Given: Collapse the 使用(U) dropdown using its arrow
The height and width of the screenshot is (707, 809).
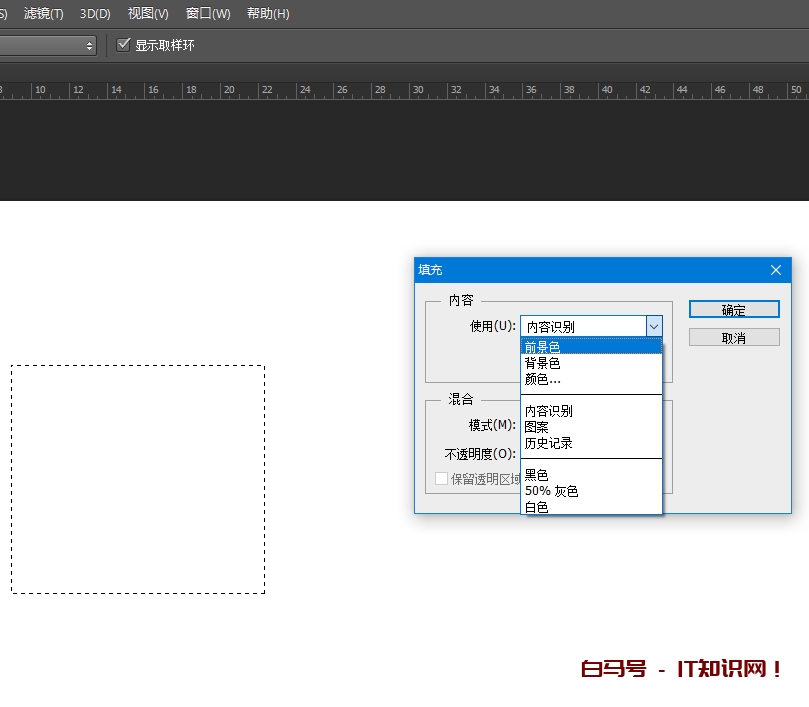Looking at the screenshot, I should pyautogui.click(x=653, y=326).
